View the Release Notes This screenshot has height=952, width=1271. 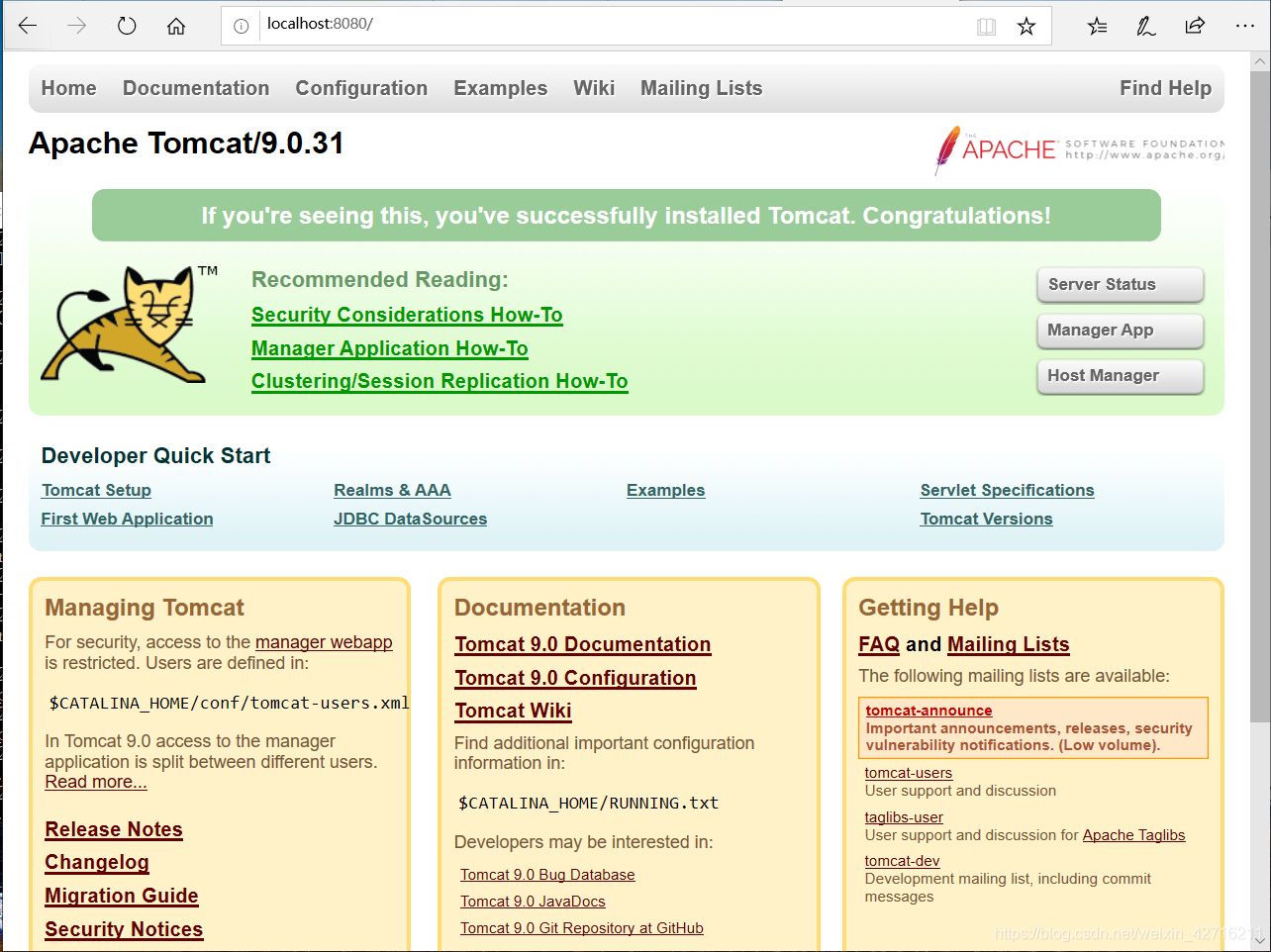pos(113,830)
